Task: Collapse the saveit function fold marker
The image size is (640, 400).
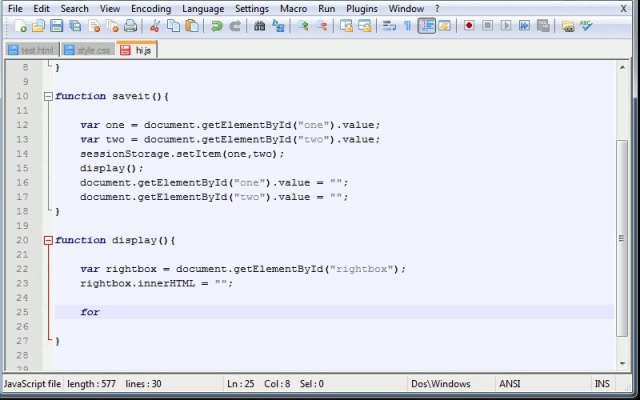Action: pyautogui.click(x=48, y=96)
